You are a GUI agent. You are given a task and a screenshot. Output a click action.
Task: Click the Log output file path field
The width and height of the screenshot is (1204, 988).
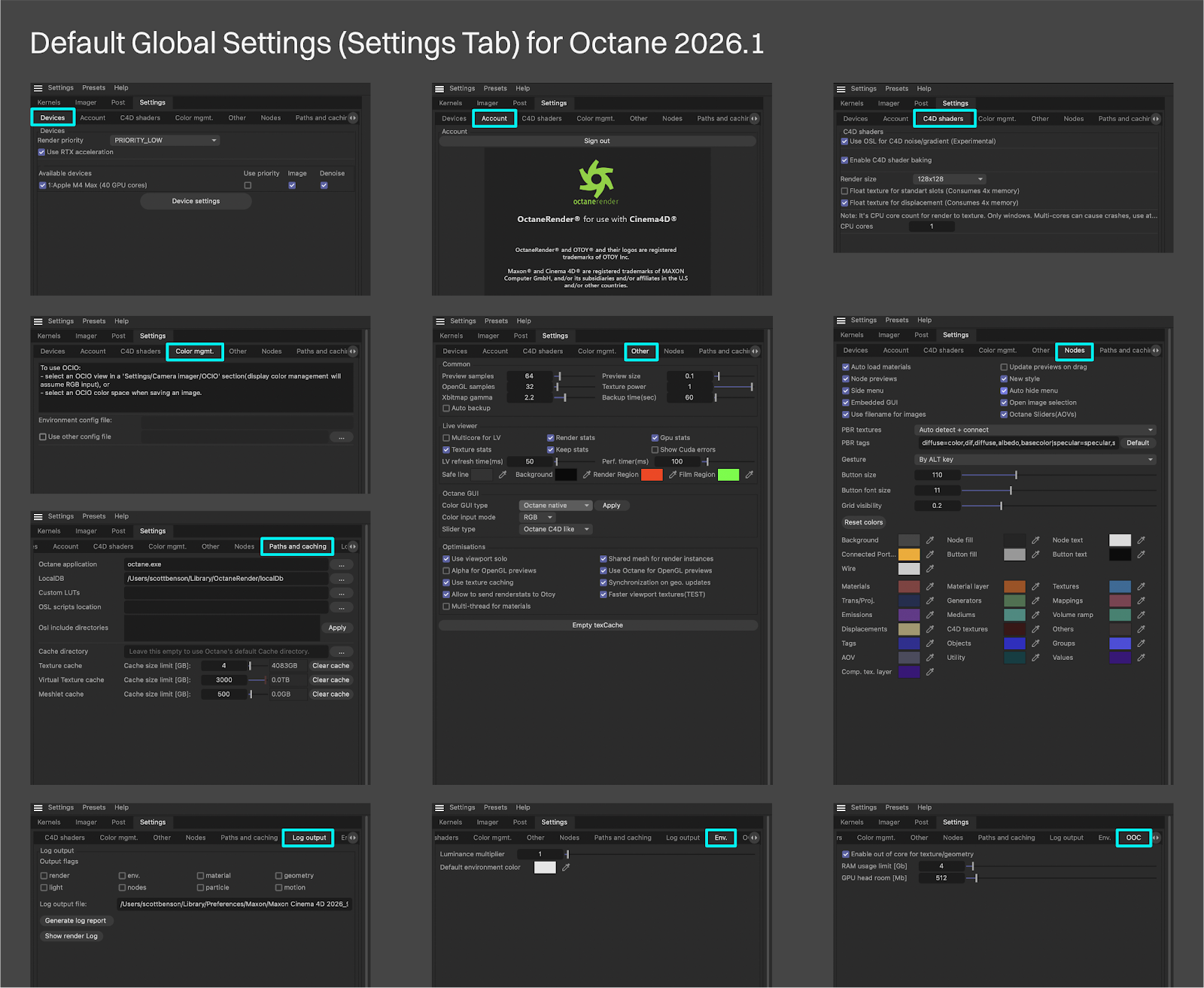point(234,904)
